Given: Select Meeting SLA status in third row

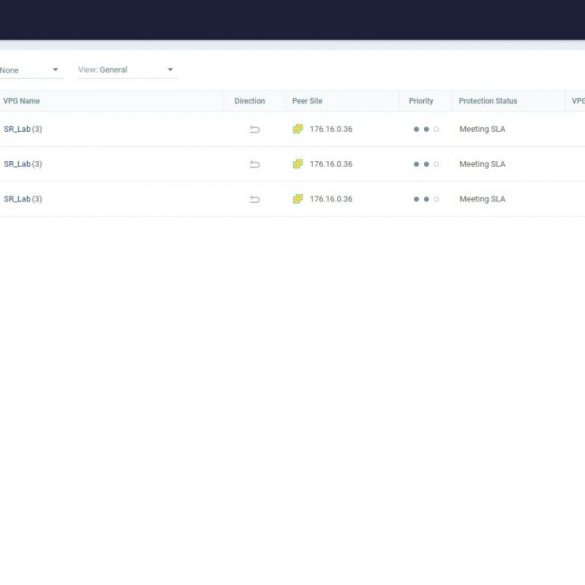Looking at the screenshot, I should click(x=482, y=199).
